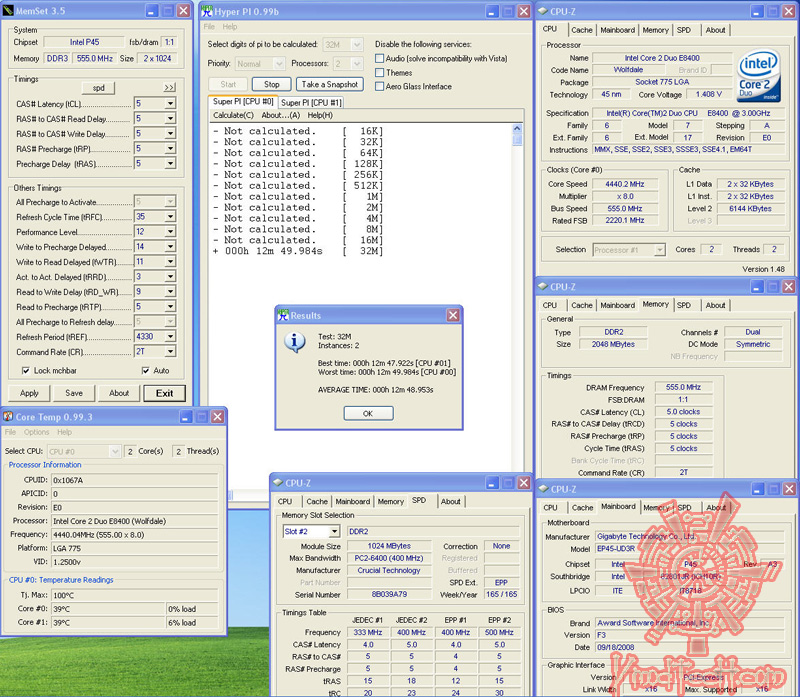The height and width of the screenshot is (697, 800).
Task: Click the Take a Snapshot button
Action: [x=329, y=84]
